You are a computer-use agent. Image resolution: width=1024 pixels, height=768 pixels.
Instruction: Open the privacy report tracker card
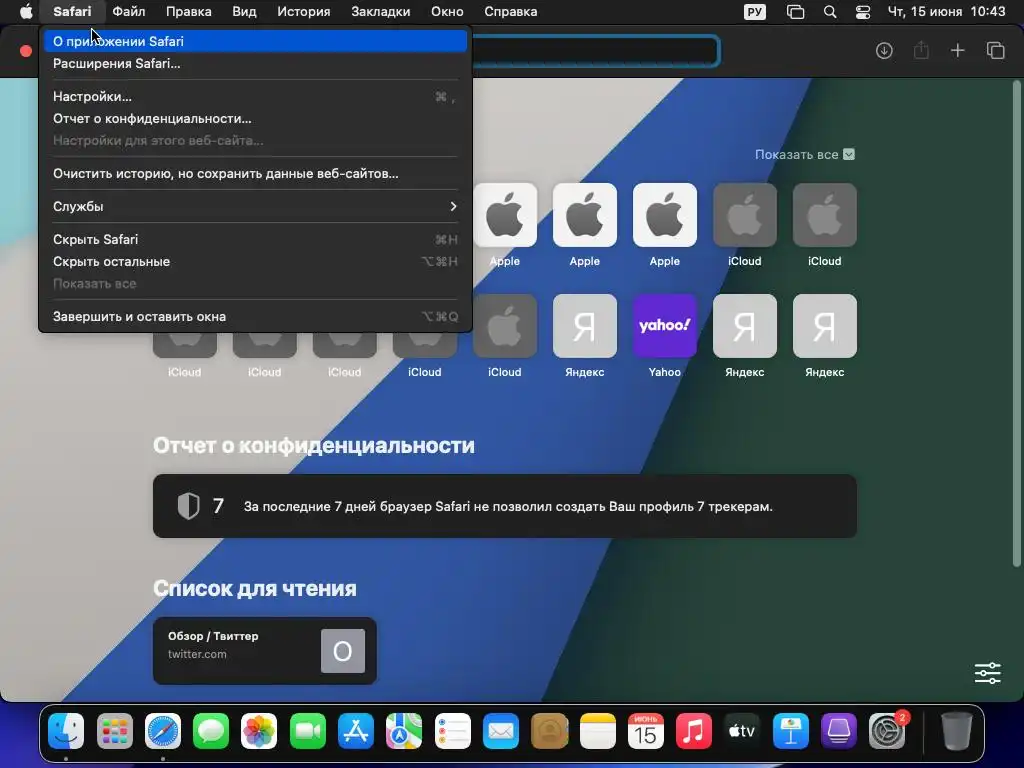point(505,506)
